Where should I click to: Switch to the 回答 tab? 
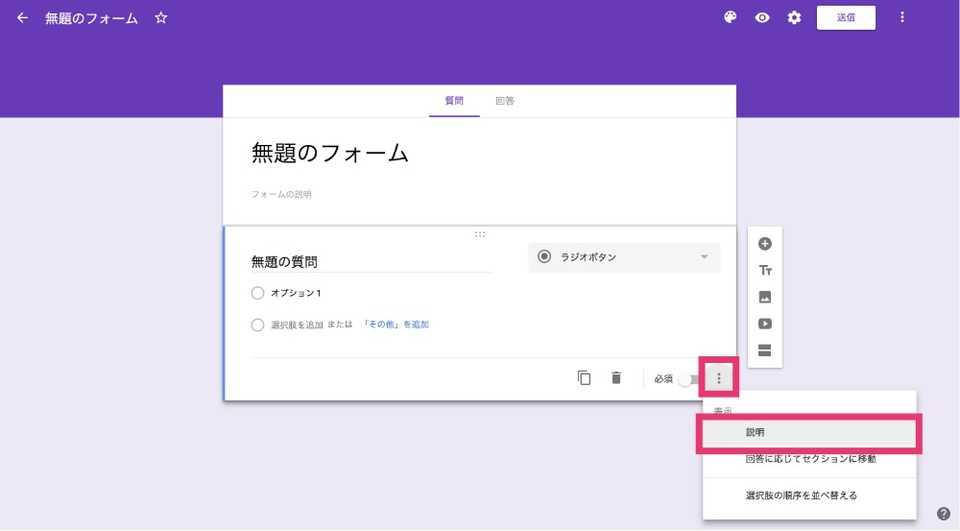point(504,101)
